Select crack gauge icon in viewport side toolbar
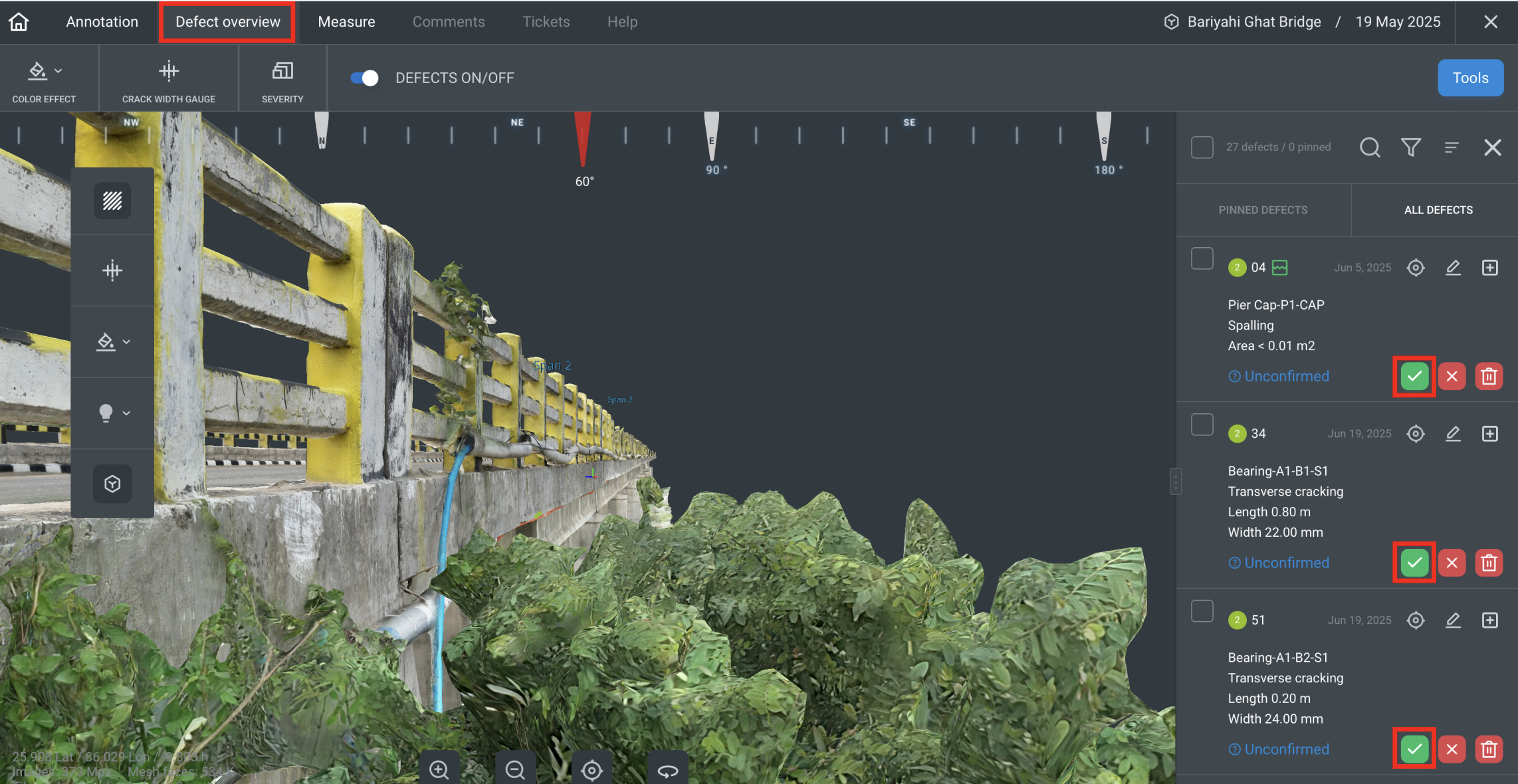This screenshot has width=1518, height=784. (x=112, y=270)
